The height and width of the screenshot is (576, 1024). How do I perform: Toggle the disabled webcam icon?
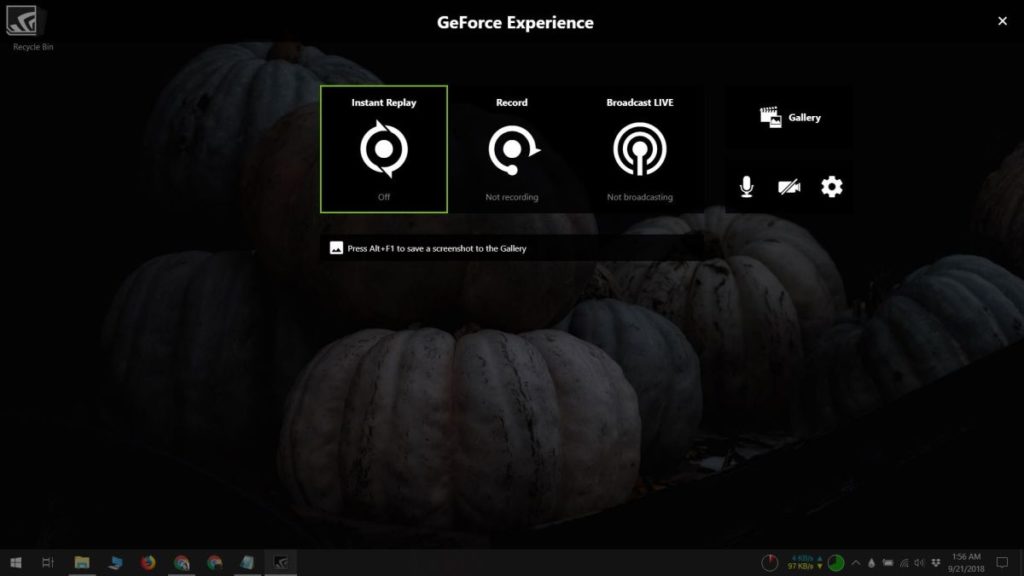point(788,185)
